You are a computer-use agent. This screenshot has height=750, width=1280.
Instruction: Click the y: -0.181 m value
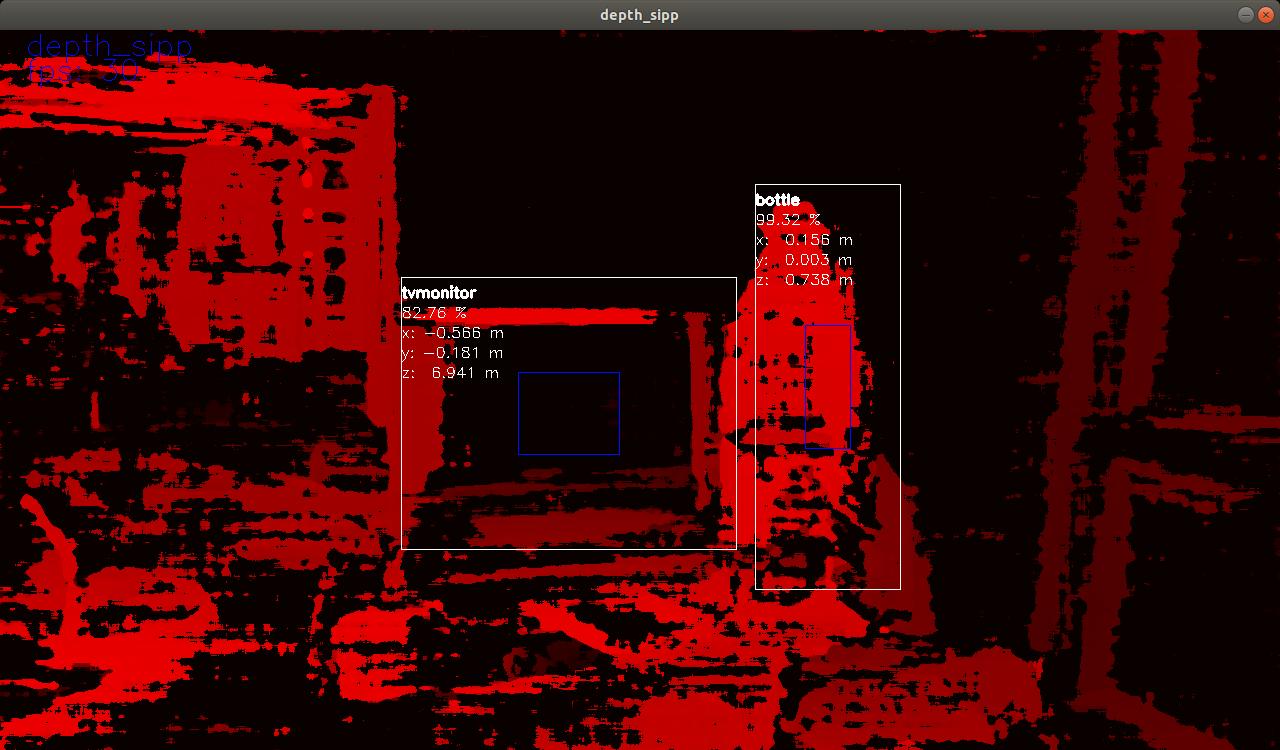point(453,353)
